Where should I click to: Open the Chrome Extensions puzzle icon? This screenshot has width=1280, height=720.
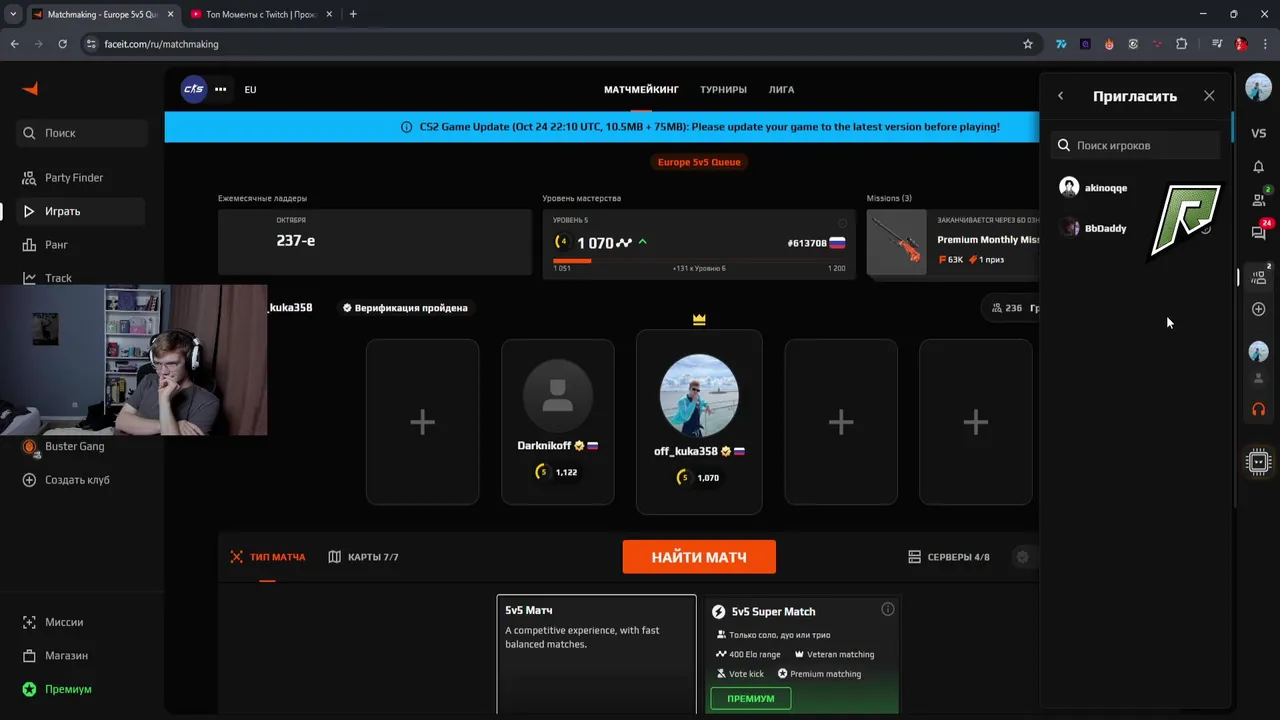click(x=1182, y=44)
